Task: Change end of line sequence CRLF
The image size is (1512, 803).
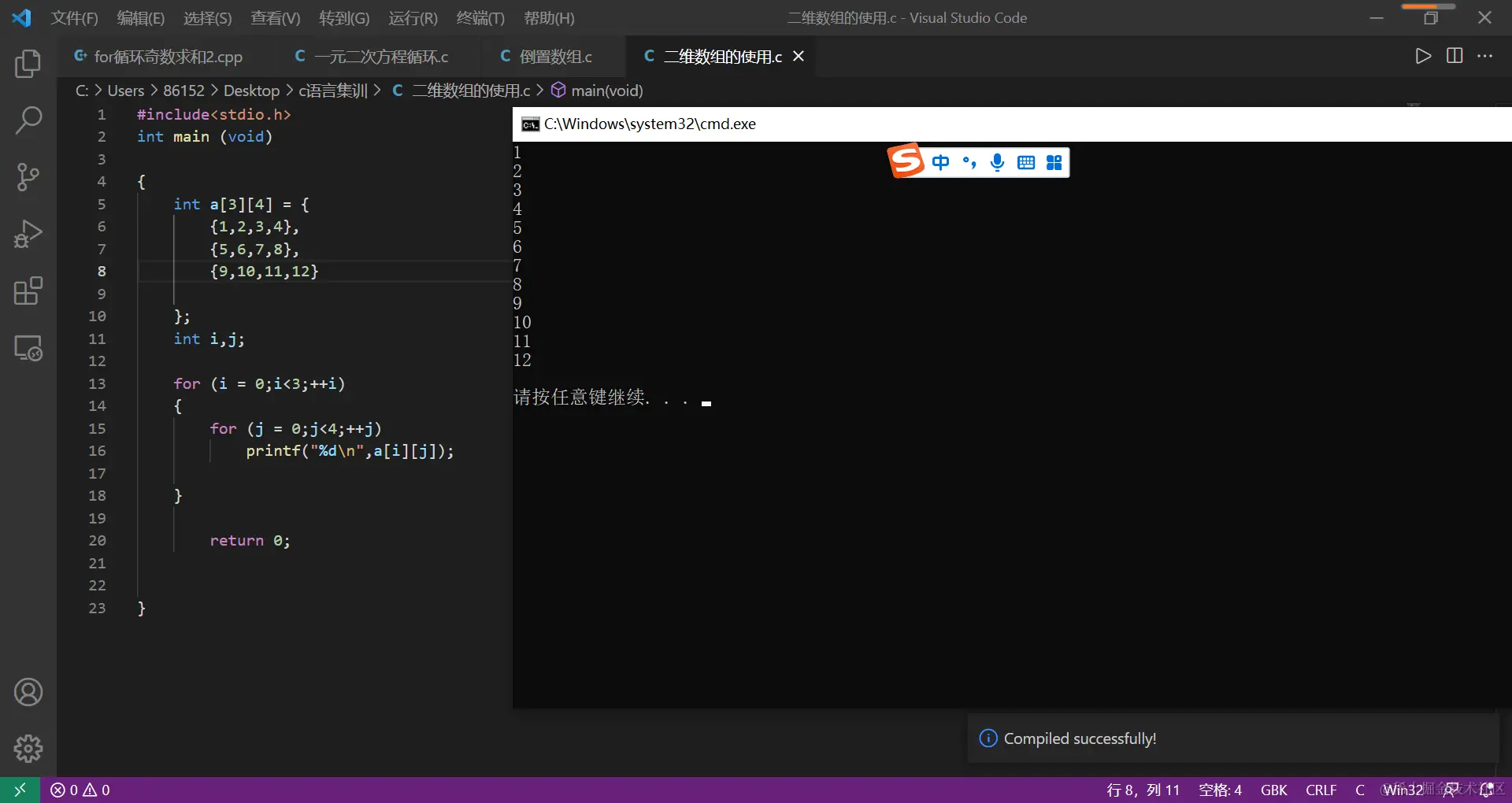Action: [x=1321, y=790]
